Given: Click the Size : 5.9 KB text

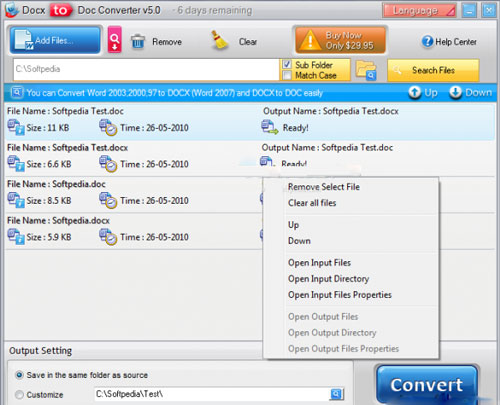Looking at the screenshot, I should [49, 237].
